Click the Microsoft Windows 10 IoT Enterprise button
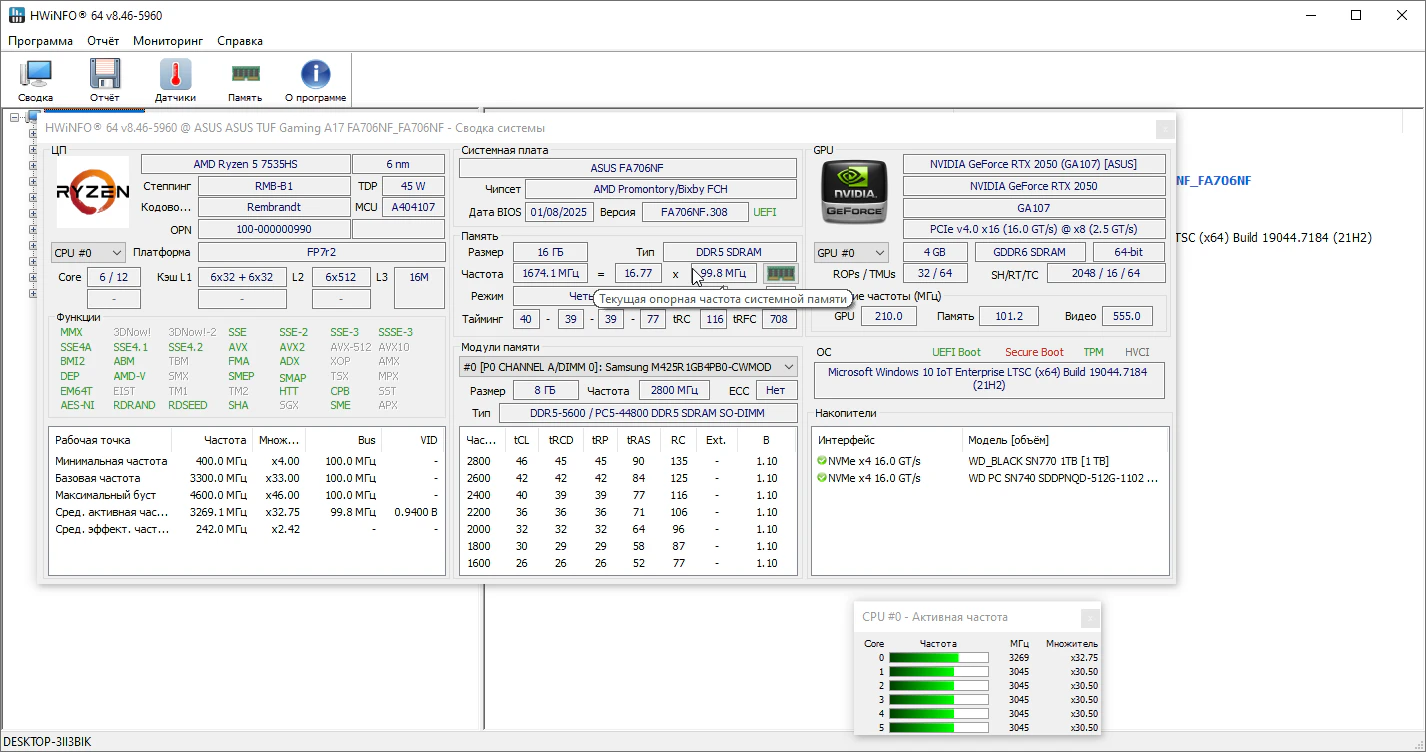Image resolution: width=1426 pixels, height=752 pixels. pyautogui.click(x=989, y=379)
